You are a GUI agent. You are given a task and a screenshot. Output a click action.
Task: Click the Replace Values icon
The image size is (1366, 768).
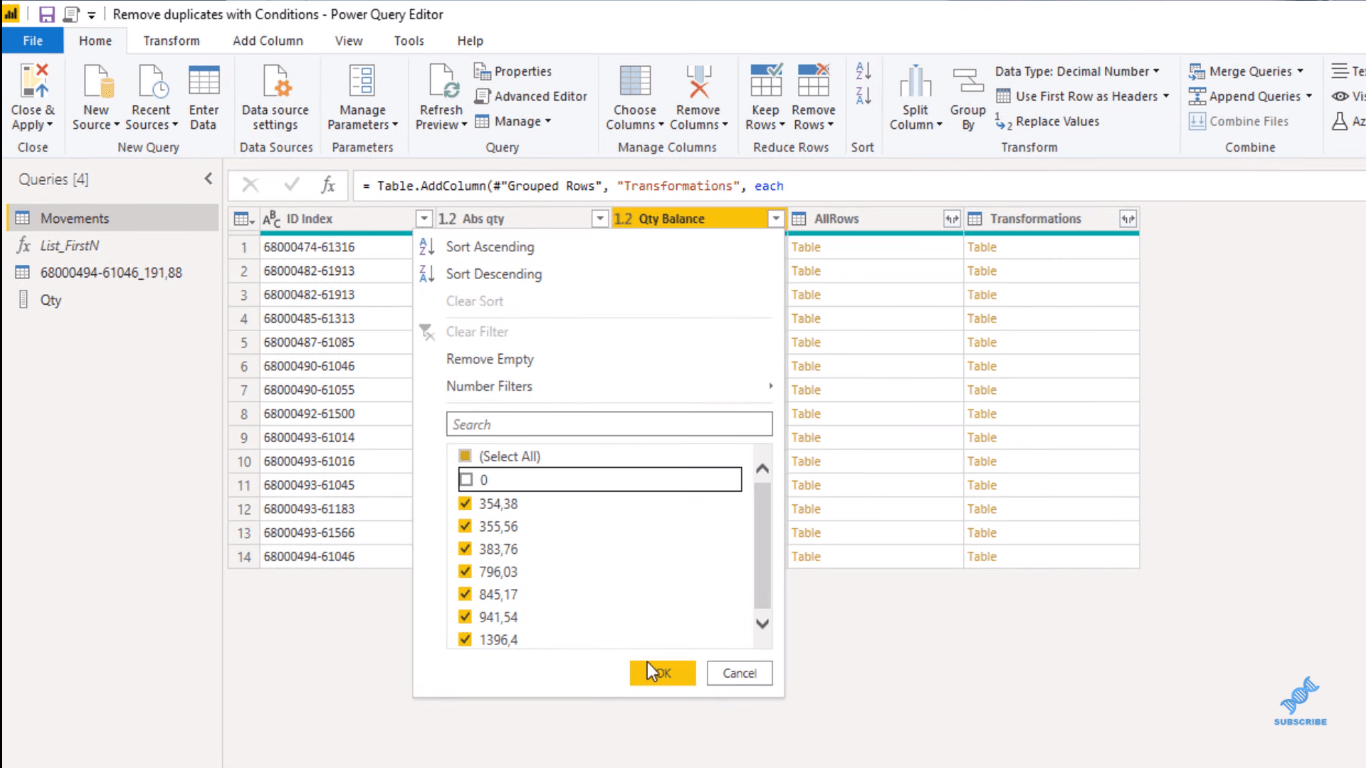(x=1004, y=121)
